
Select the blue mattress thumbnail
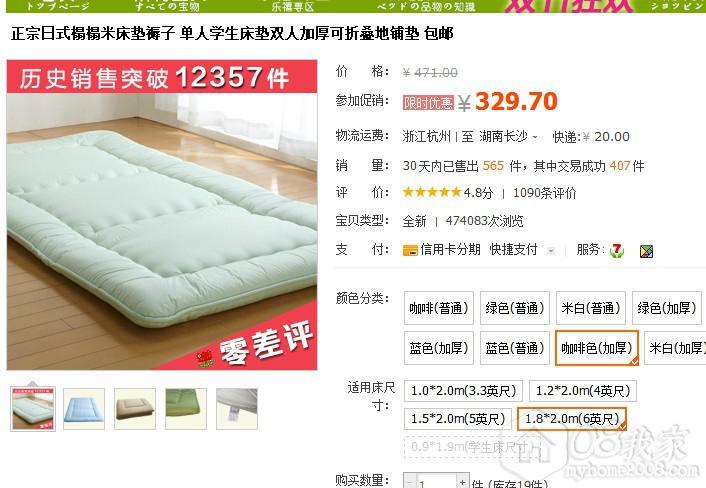84,409
